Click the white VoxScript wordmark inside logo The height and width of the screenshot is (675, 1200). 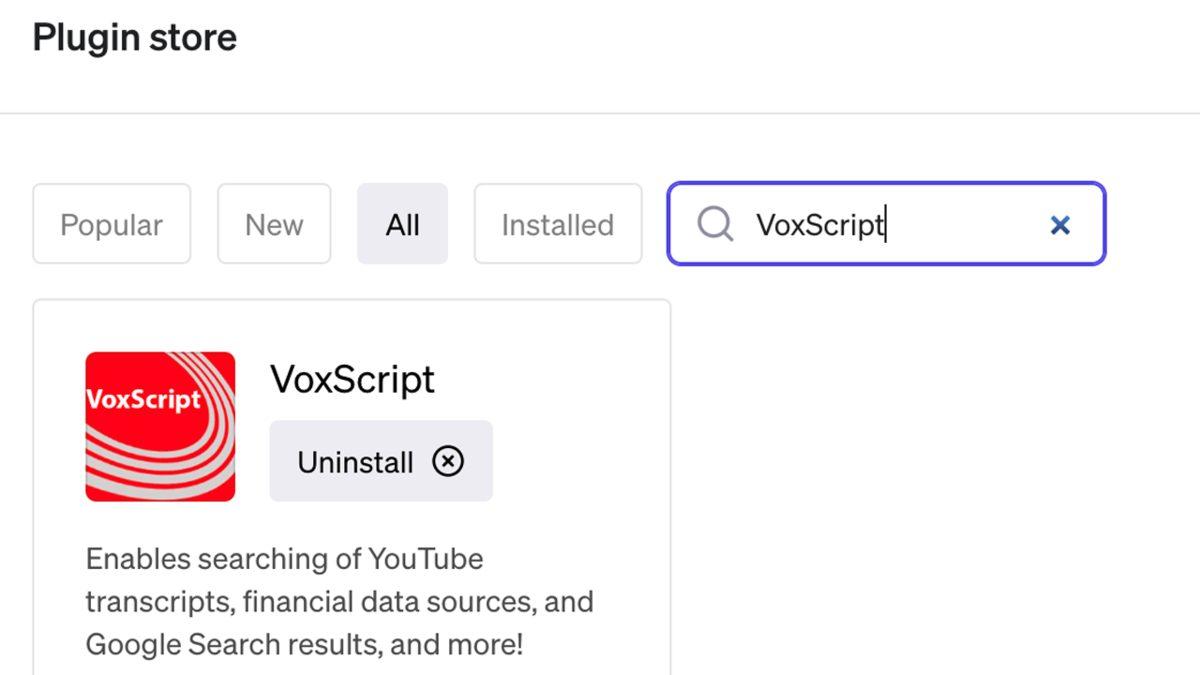point(143,400)
